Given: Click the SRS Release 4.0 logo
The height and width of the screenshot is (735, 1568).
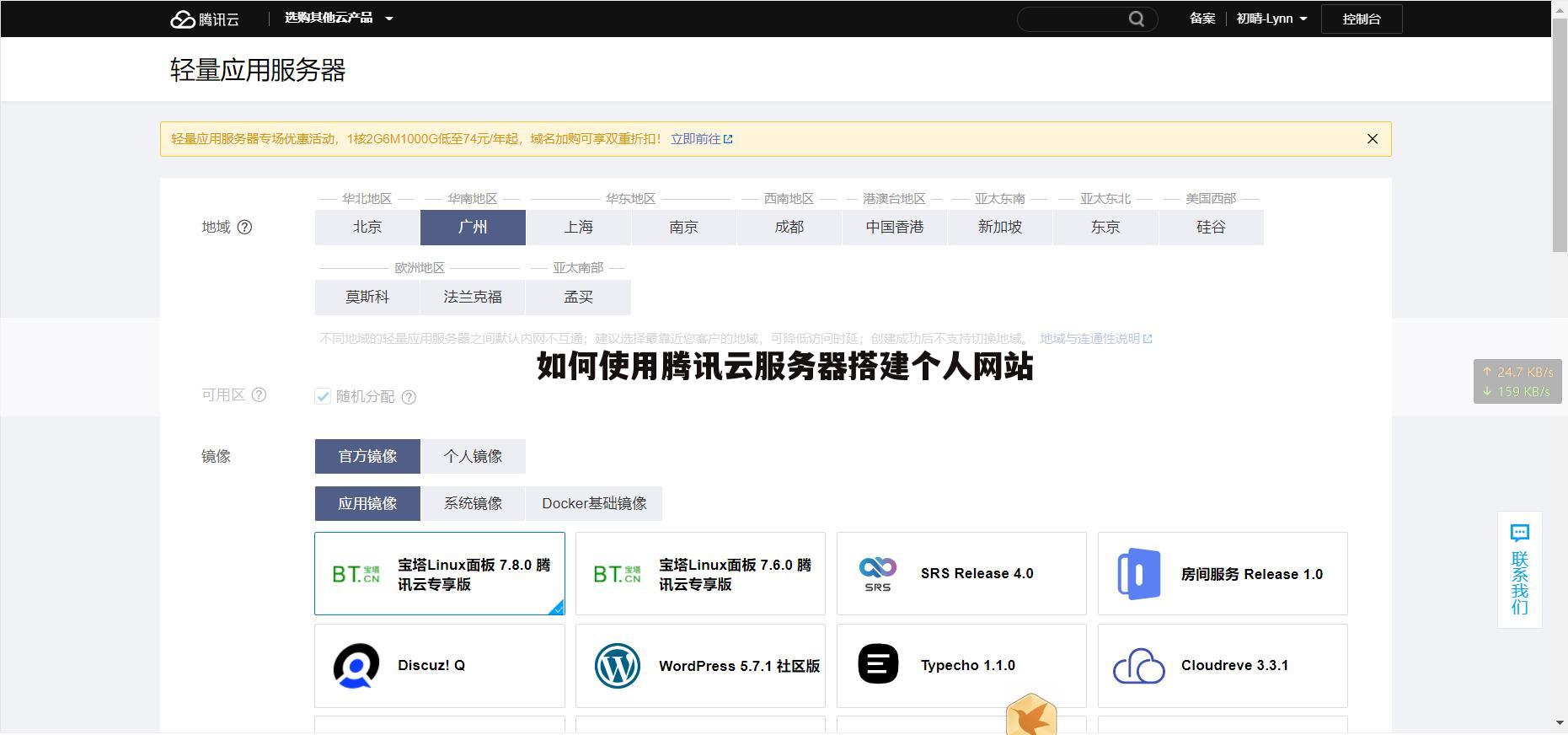Looking at the screenshot, I should [877, 573].
